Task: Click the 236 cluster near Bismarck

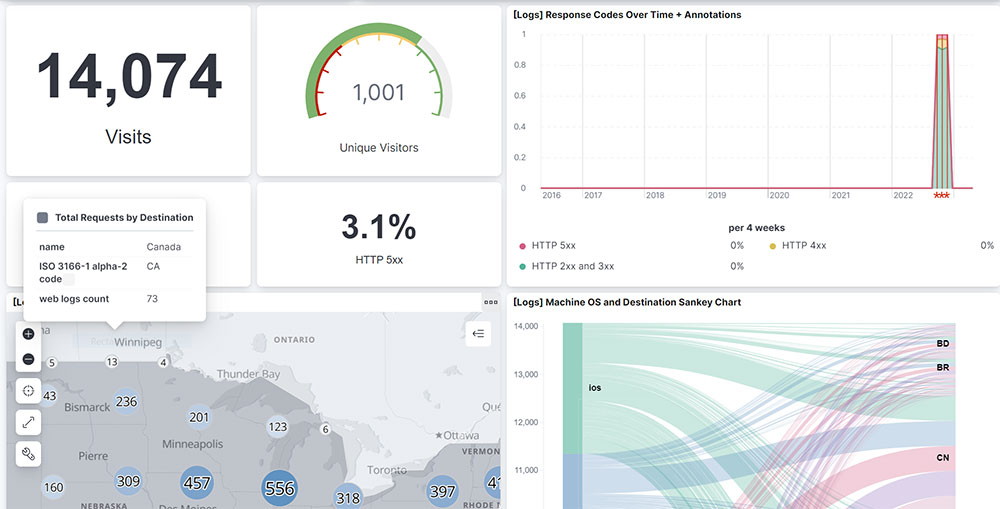Action: [x=126, y=402]
